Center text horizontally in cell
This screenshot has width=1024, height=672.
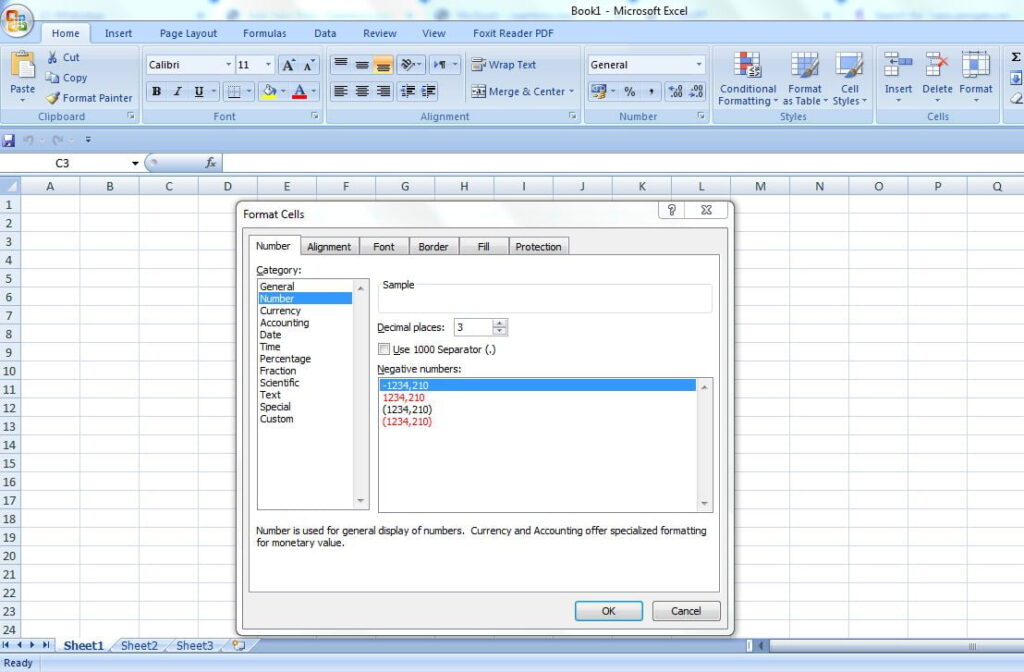[x=362, y=91]
